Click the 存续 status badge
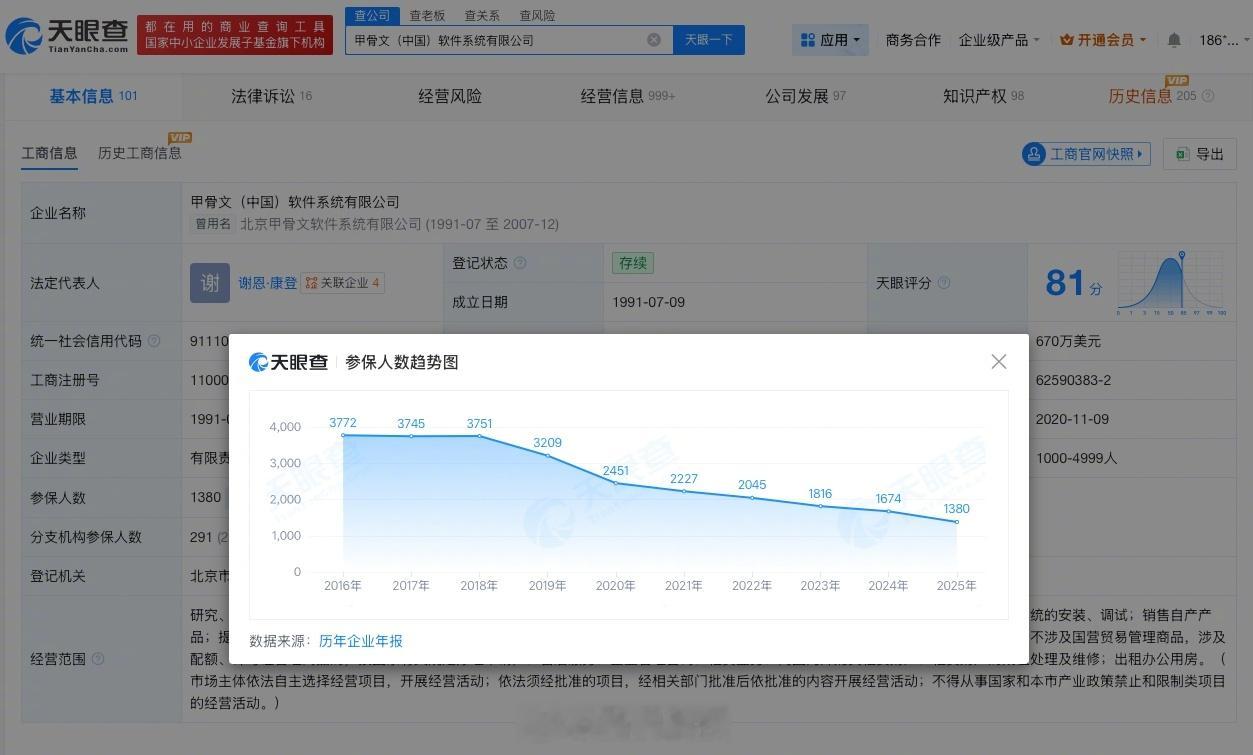The image size is (1253, 755). point(633,263)
